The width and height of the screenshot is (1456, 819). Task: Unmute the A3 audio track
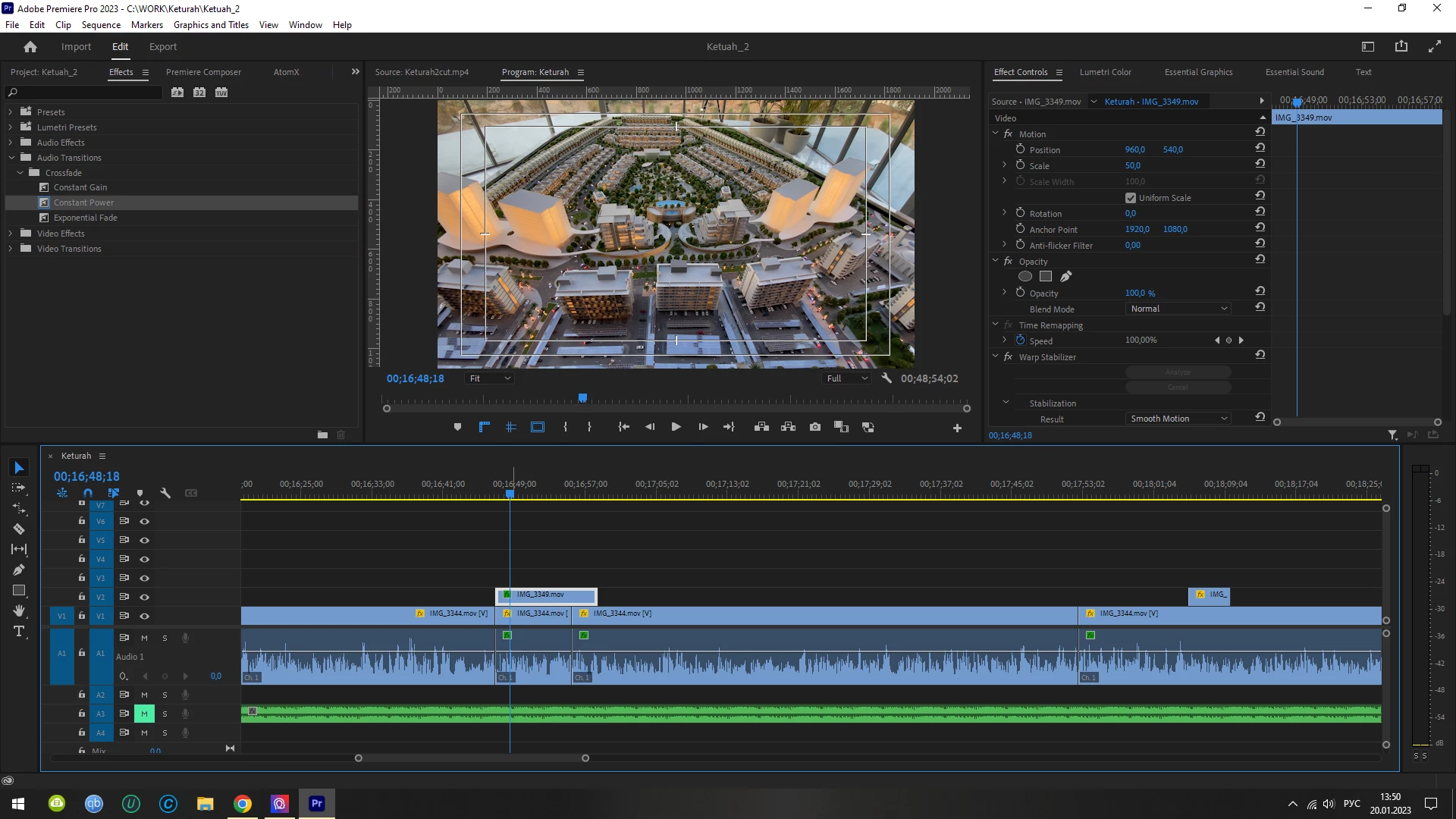click(144, 714)
